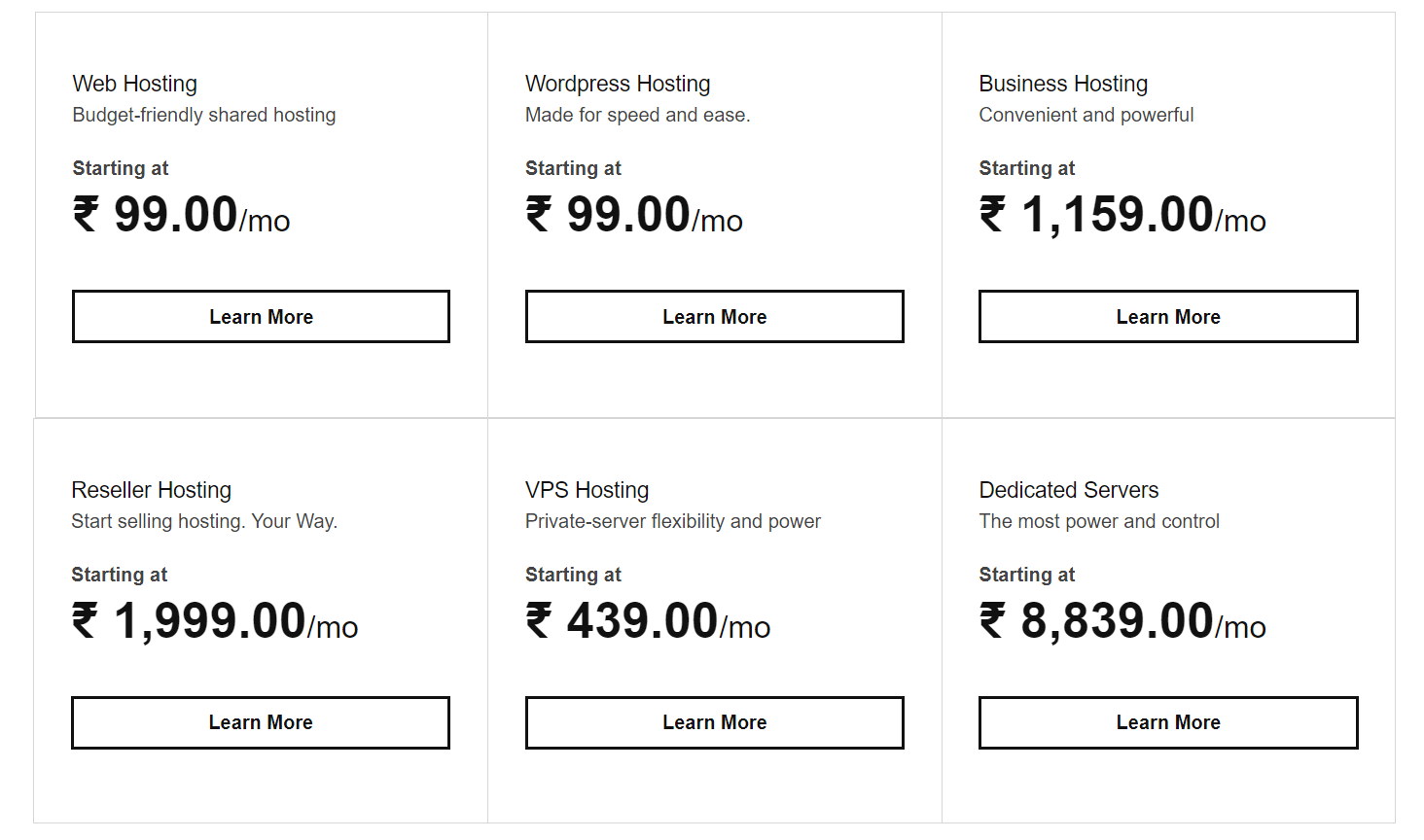Screen dimensions: 1424x840
Task: Click the Web Hosting heading
Action: pyautogui.click(x=135, y=84)
